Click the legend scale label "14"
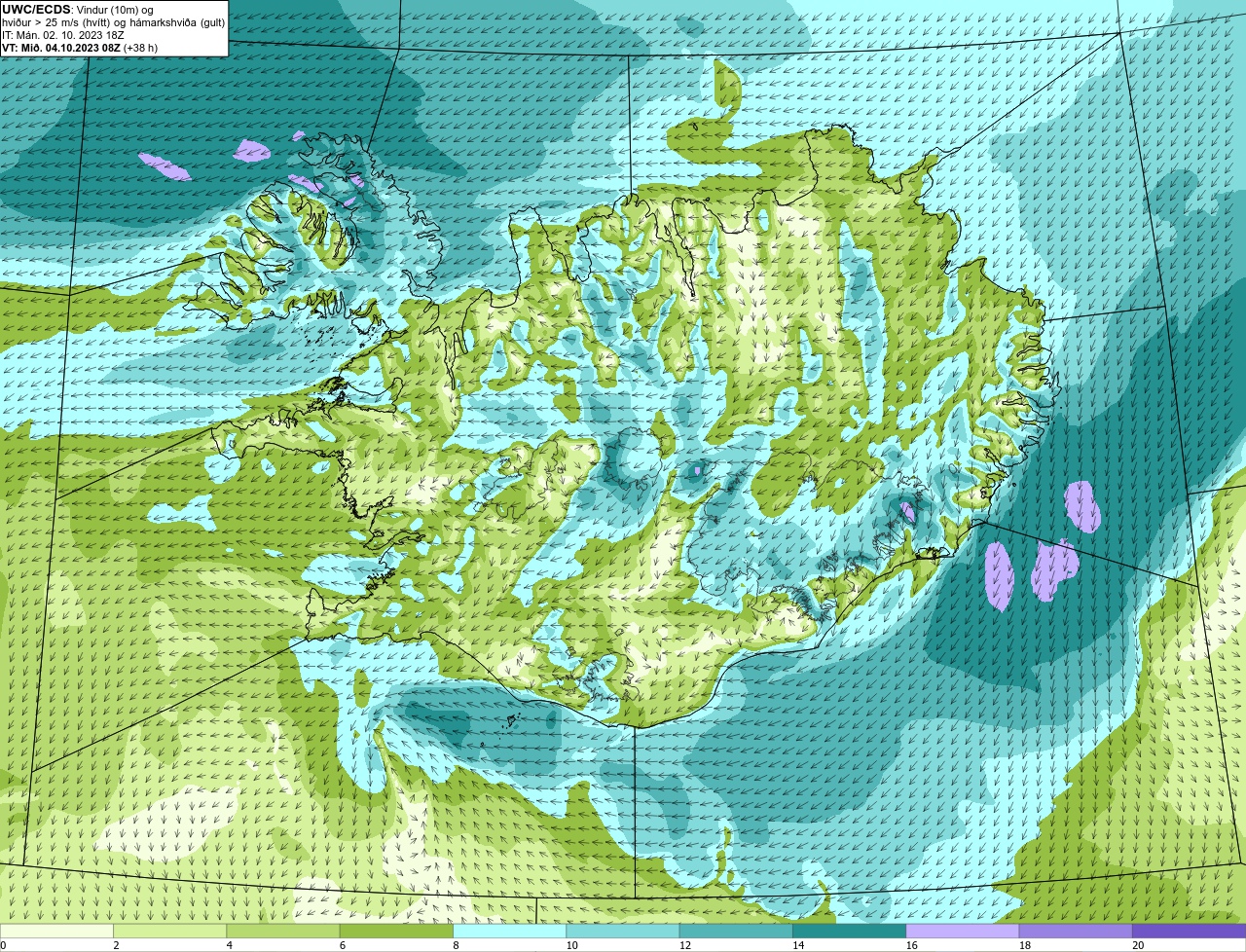The width and height of the screenshot is (1246, 952). coord(797,945)
